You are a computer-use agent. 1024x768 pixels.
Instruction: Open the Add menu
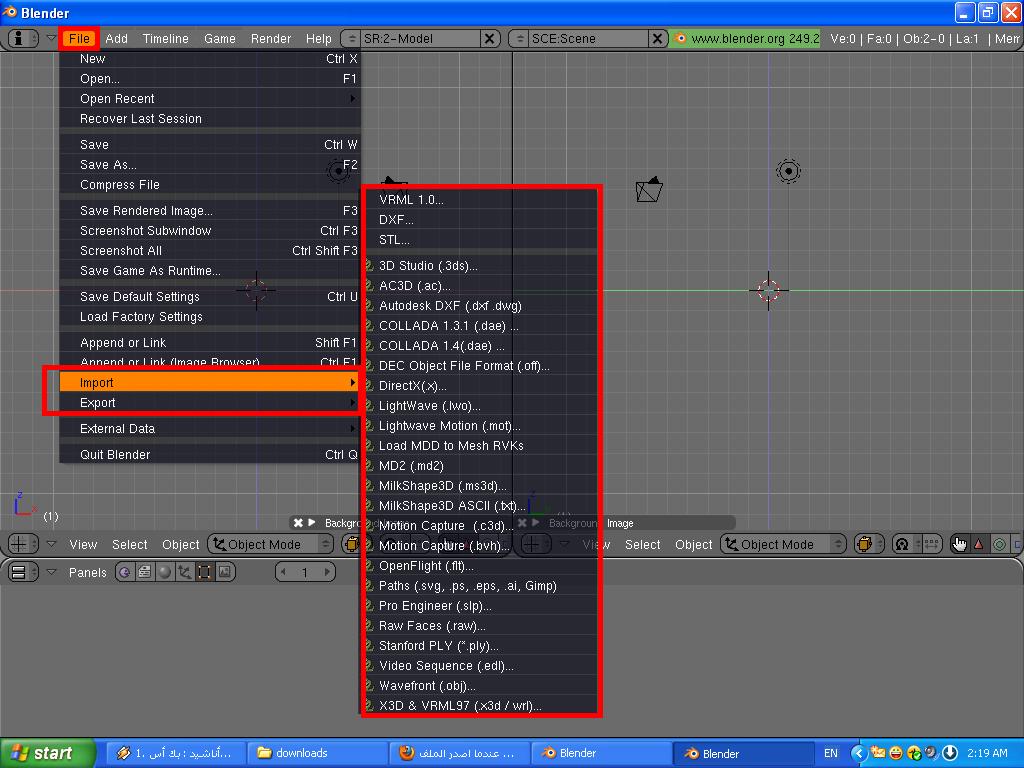(x=116, y=39)
